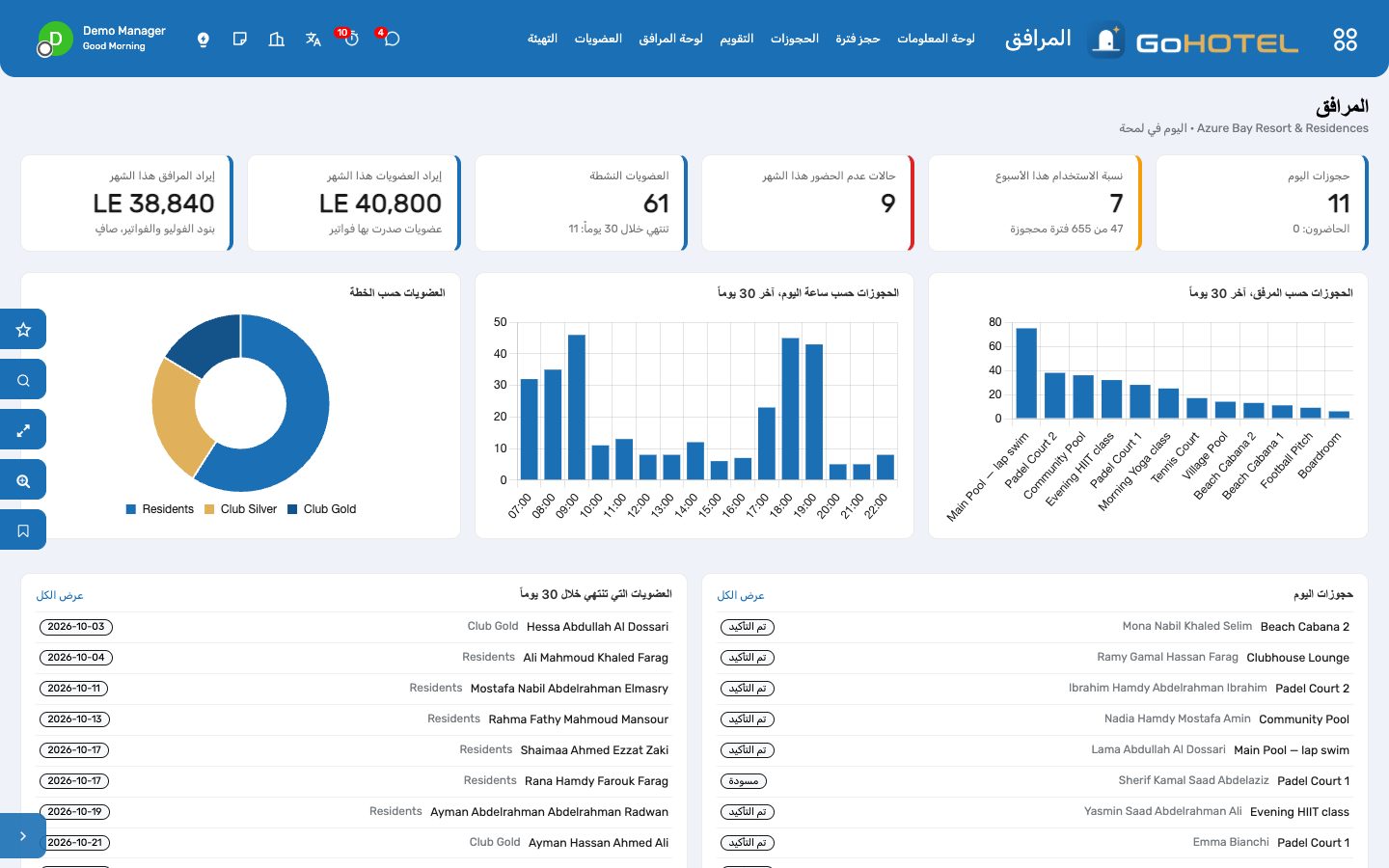Click the مسودة status badge for Padel Court 1
Screen dimensions: 1389x868
point(744,781)
